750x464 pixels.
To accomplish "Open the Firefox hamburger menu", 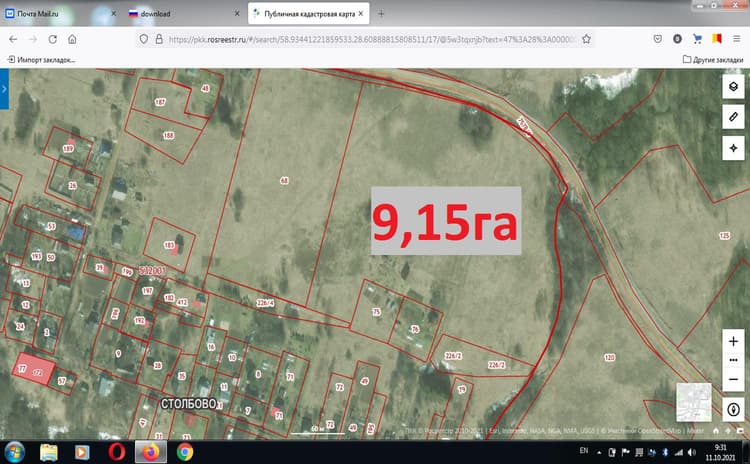I will (737, 39).
